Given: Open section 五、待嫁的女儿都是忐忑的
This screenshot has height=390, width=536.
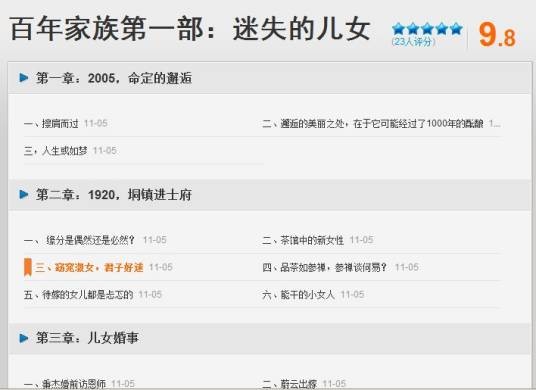Looking at the screenshot, I should tap(78, 295).
